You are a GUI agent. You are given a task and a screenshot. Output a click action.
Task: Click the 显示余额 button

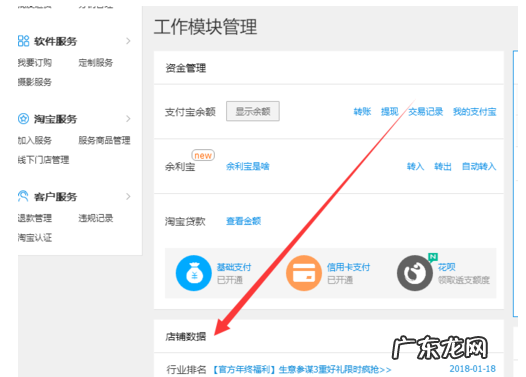253,111
